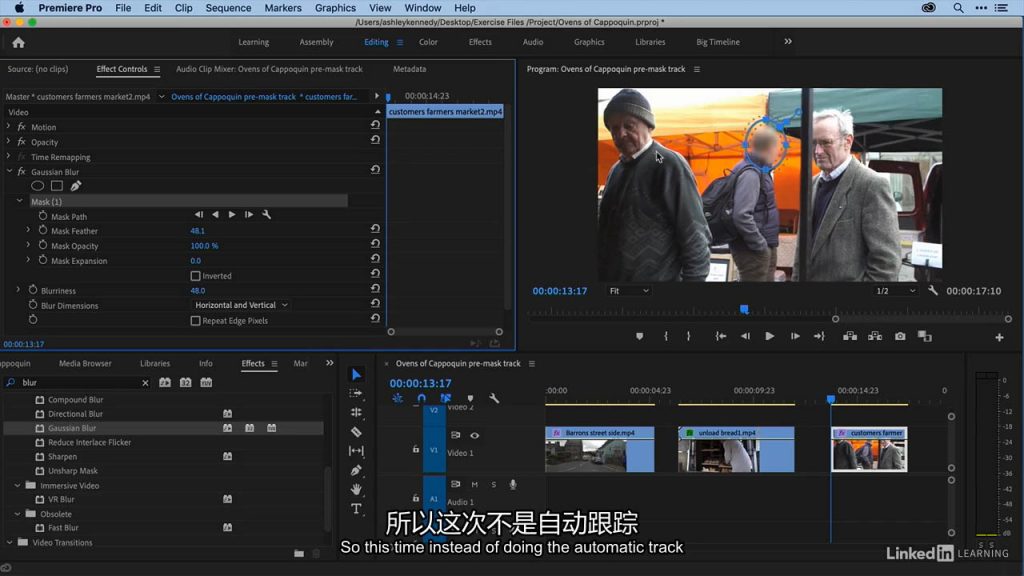Open the Markers menu
Viewport: 1024px width, 576px height.
(x=283, y=8)
